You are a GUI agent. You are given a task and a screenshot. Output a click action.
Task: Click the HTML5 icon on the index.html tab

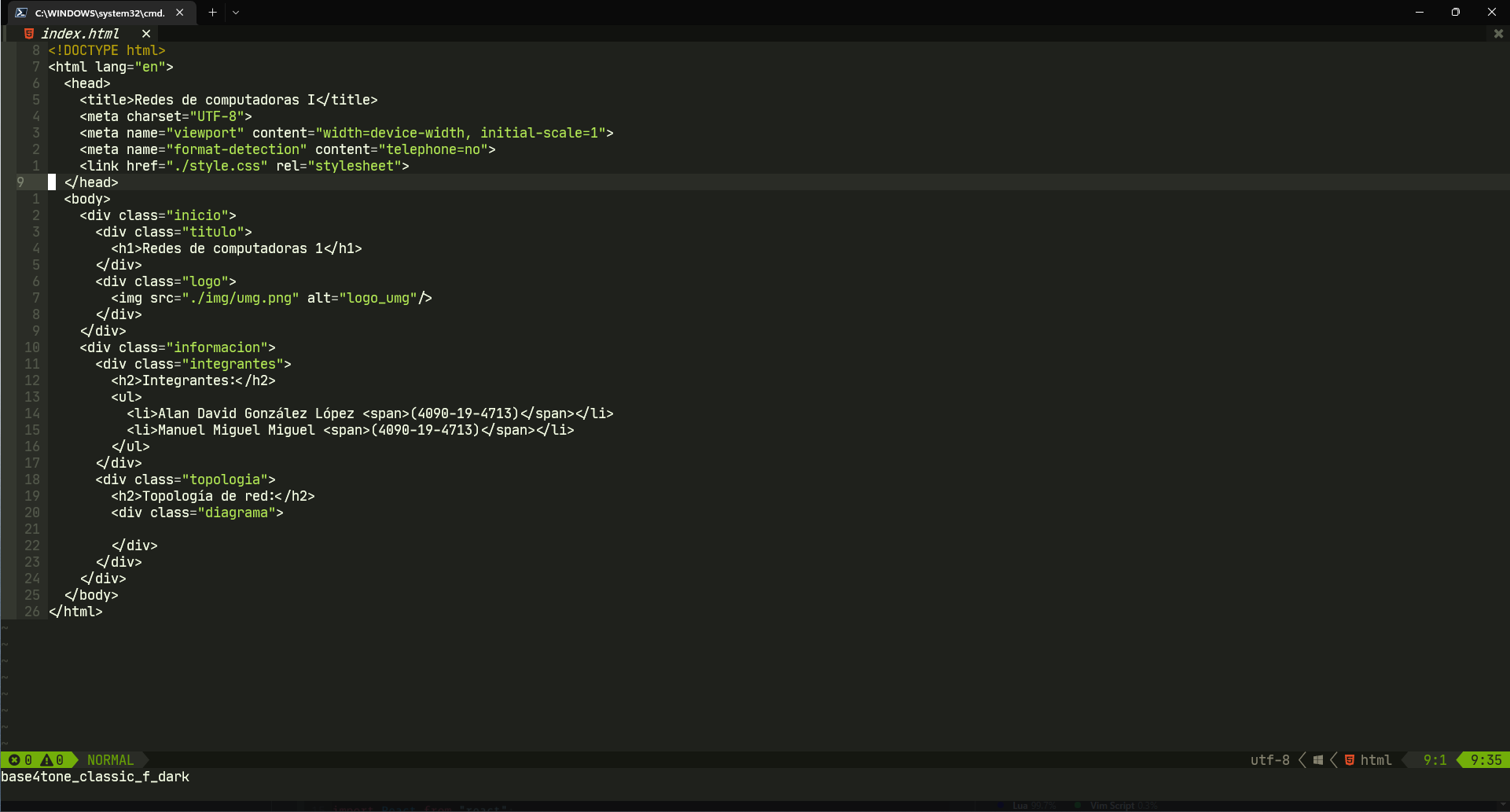coord(29,33)
